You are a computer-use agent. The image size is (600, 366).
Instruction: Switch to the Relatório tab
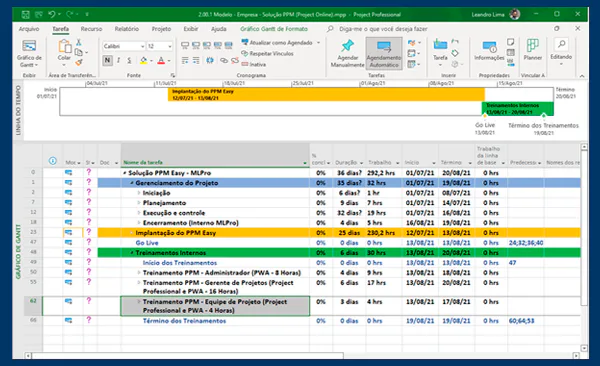click(127, 29)
